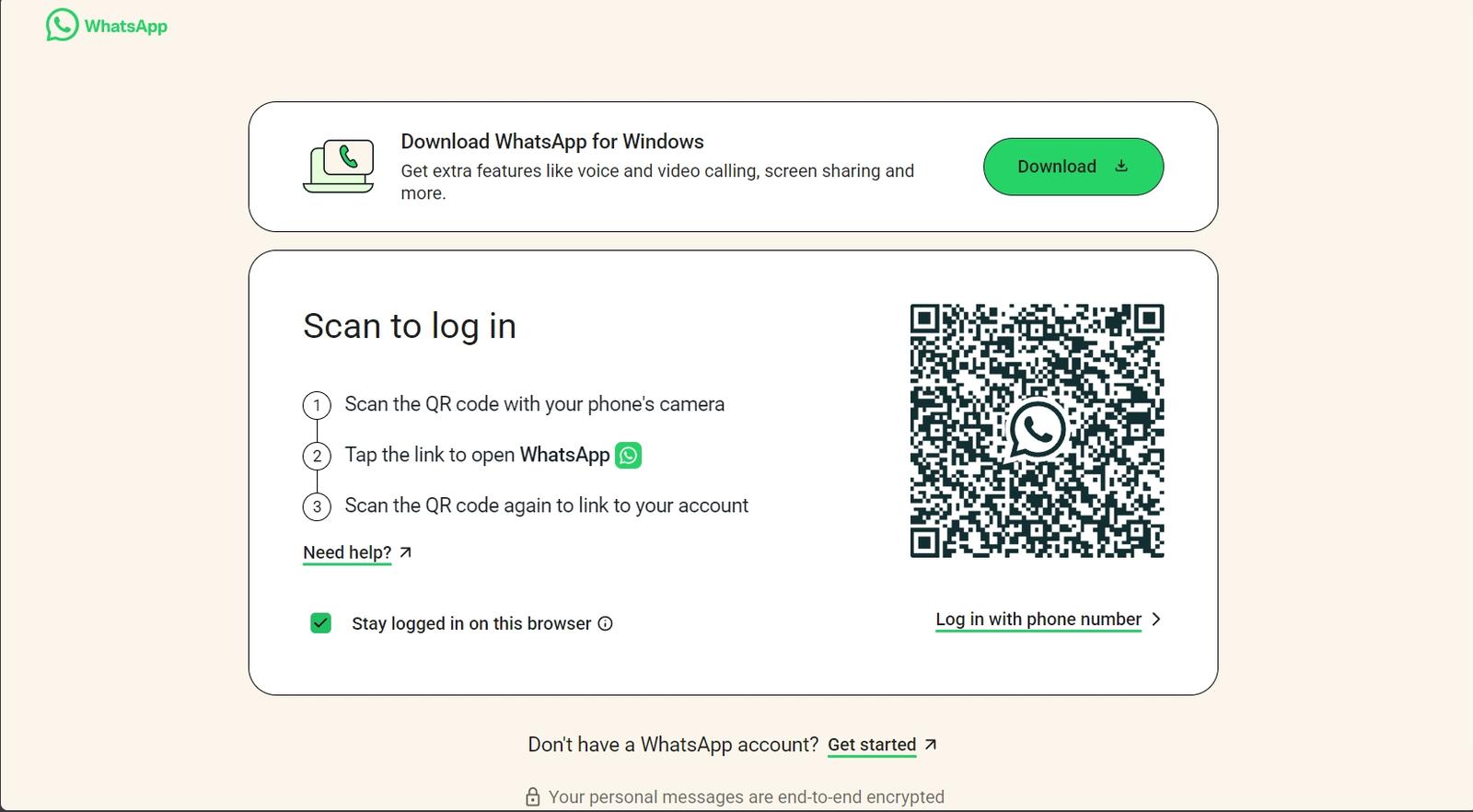Click the green Download button
Image resolution: width=1473 pixels, height=812 pixels.
click(1073, 167)
